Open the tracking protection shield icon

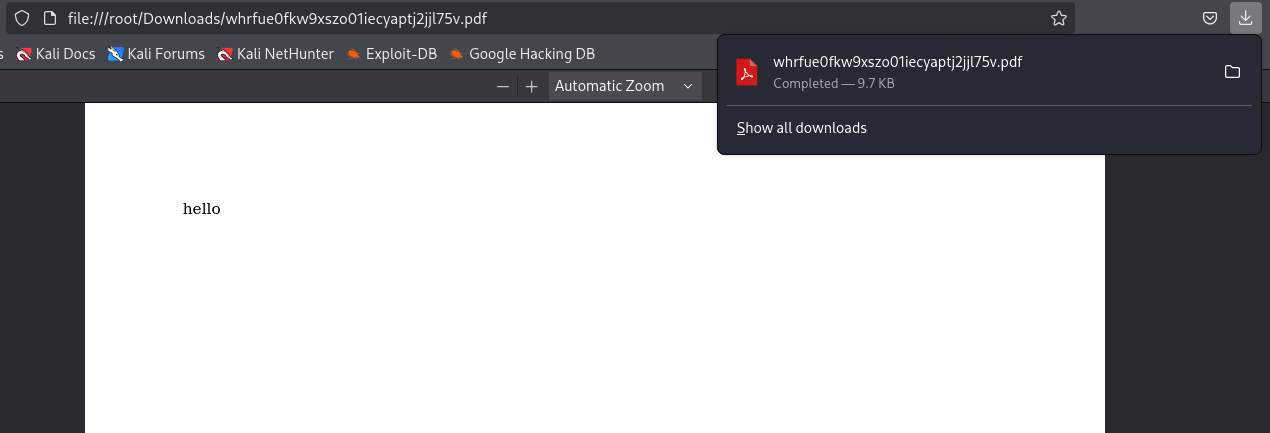pos(22,18)
